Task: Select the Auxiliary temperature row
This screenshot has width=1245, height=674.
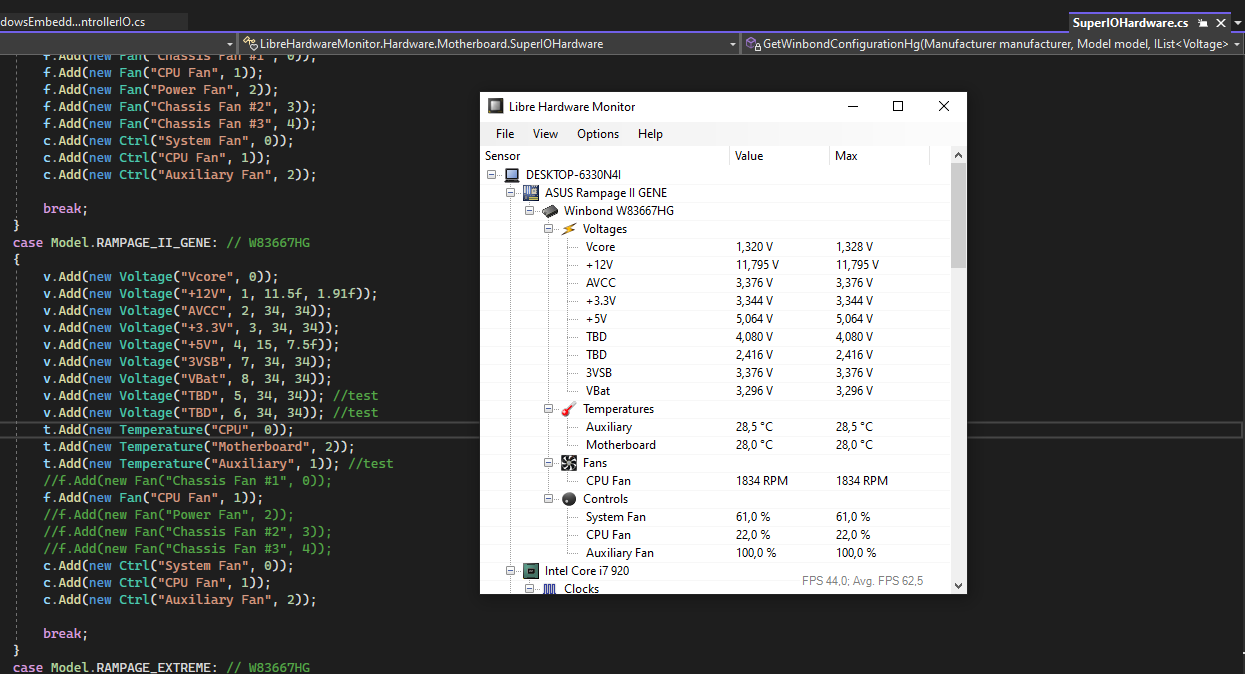Action: click(x=716, y=427)
